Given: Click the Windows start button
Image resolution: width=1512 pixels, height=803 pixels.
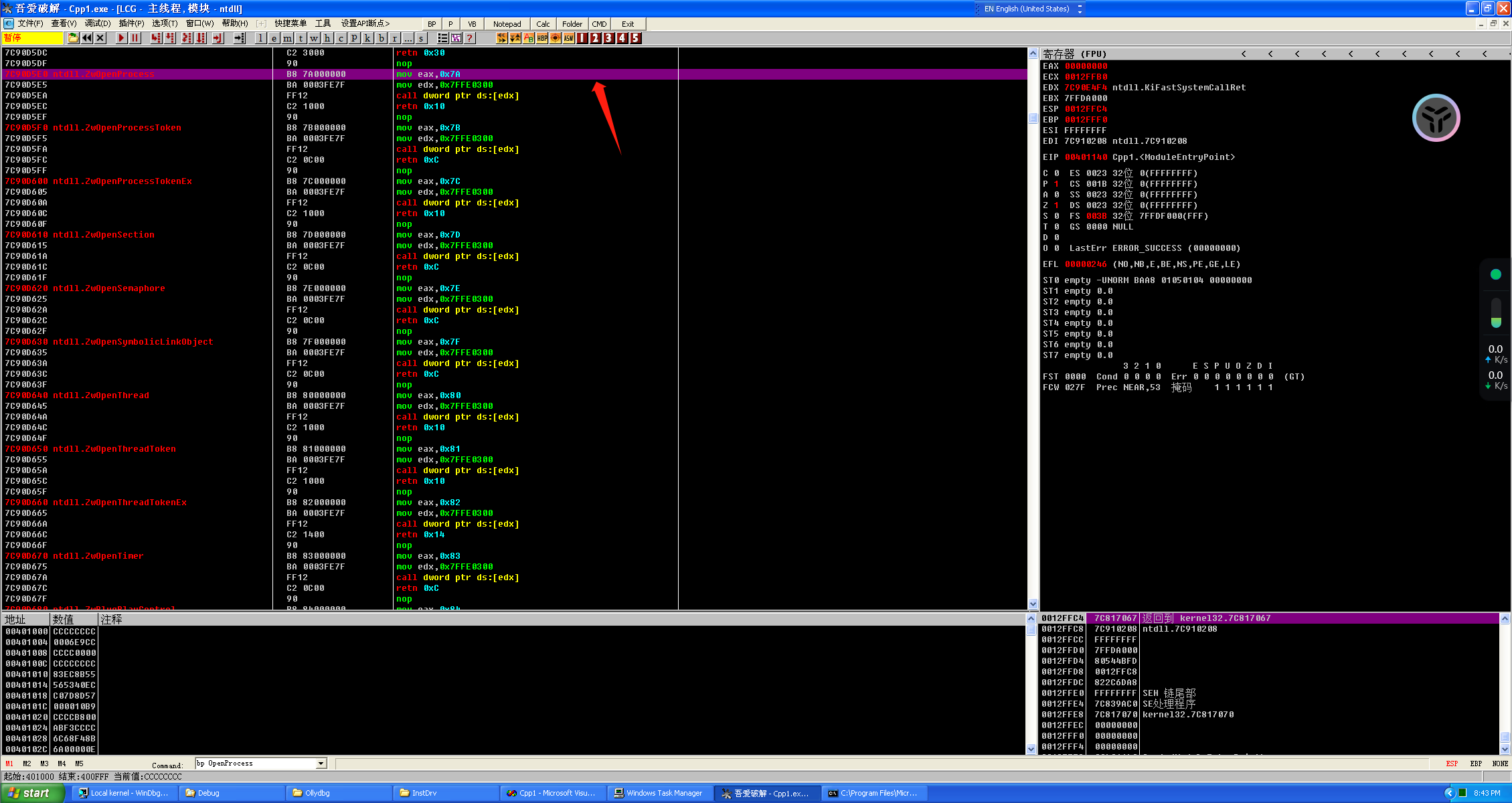Looking at the screenshot, I should coord(32,793).
